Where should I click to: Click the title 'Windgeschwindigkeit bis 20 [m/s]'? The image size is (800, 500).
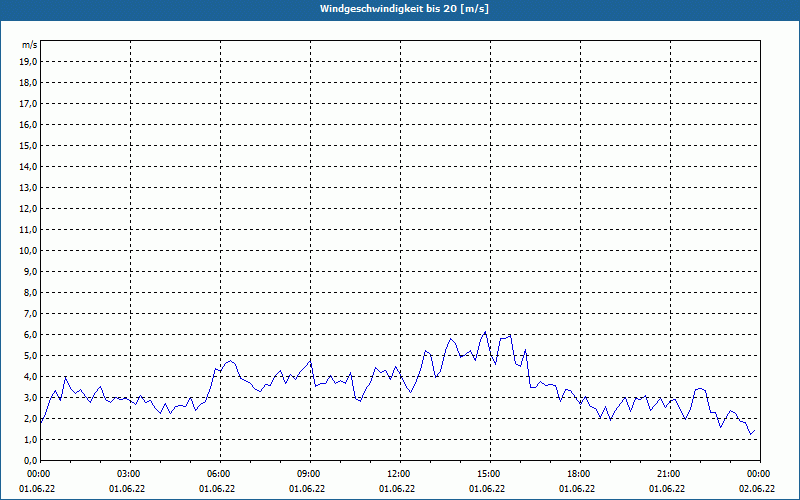404,9
